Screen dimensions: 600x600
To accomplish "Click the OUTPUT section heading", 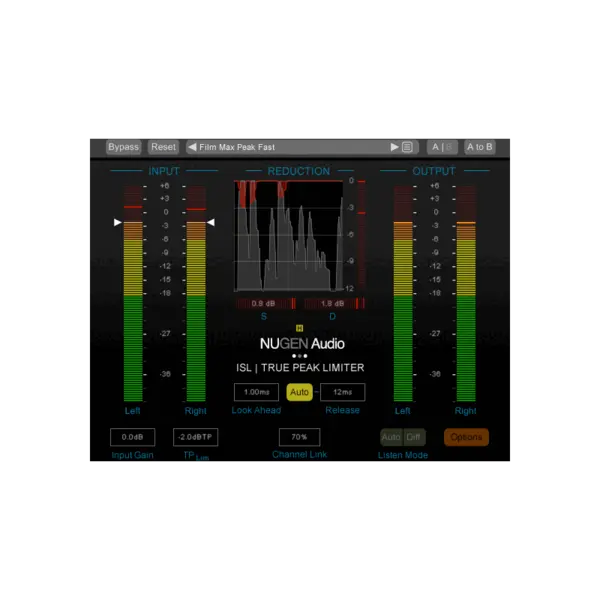I will (434, 171).
